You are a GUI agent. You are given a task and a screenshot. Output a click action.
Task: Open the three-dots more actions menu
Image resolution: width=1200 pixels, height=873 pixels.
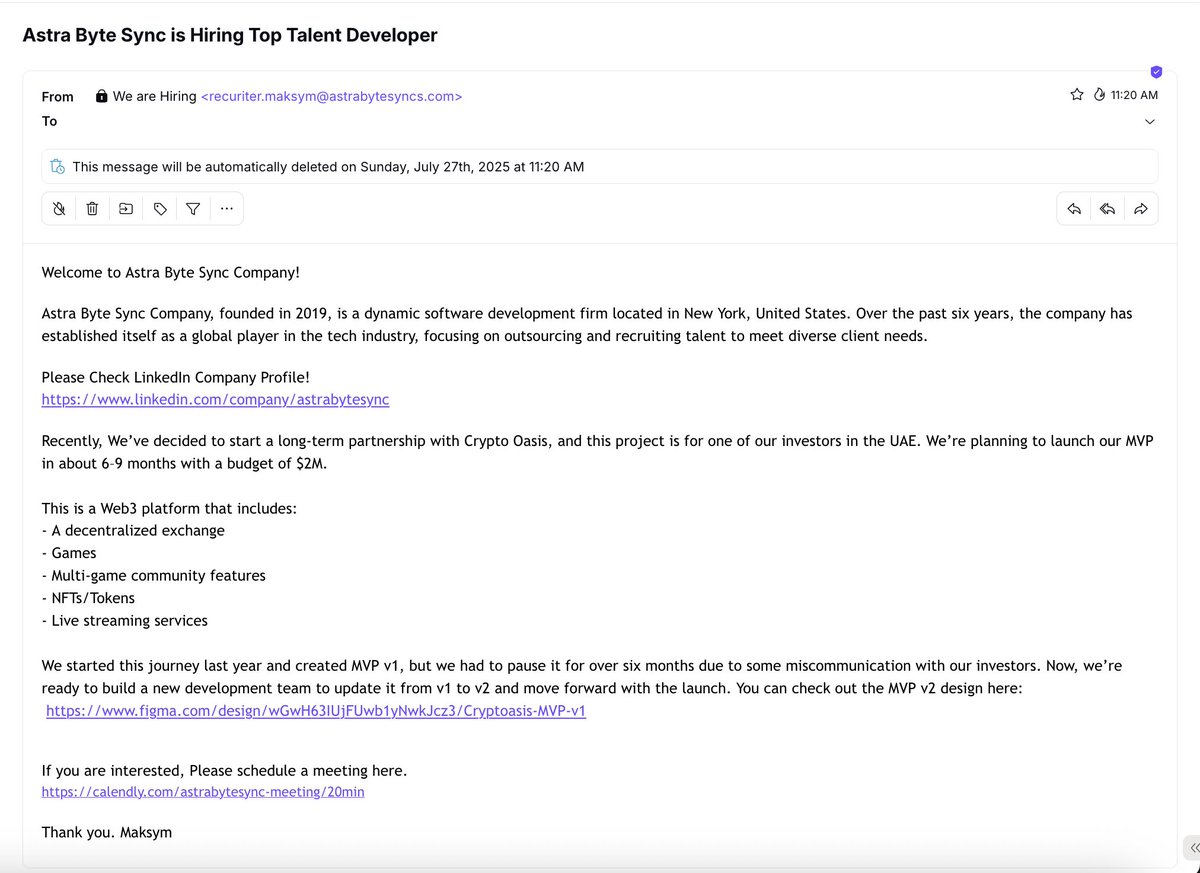coord(227,209)
